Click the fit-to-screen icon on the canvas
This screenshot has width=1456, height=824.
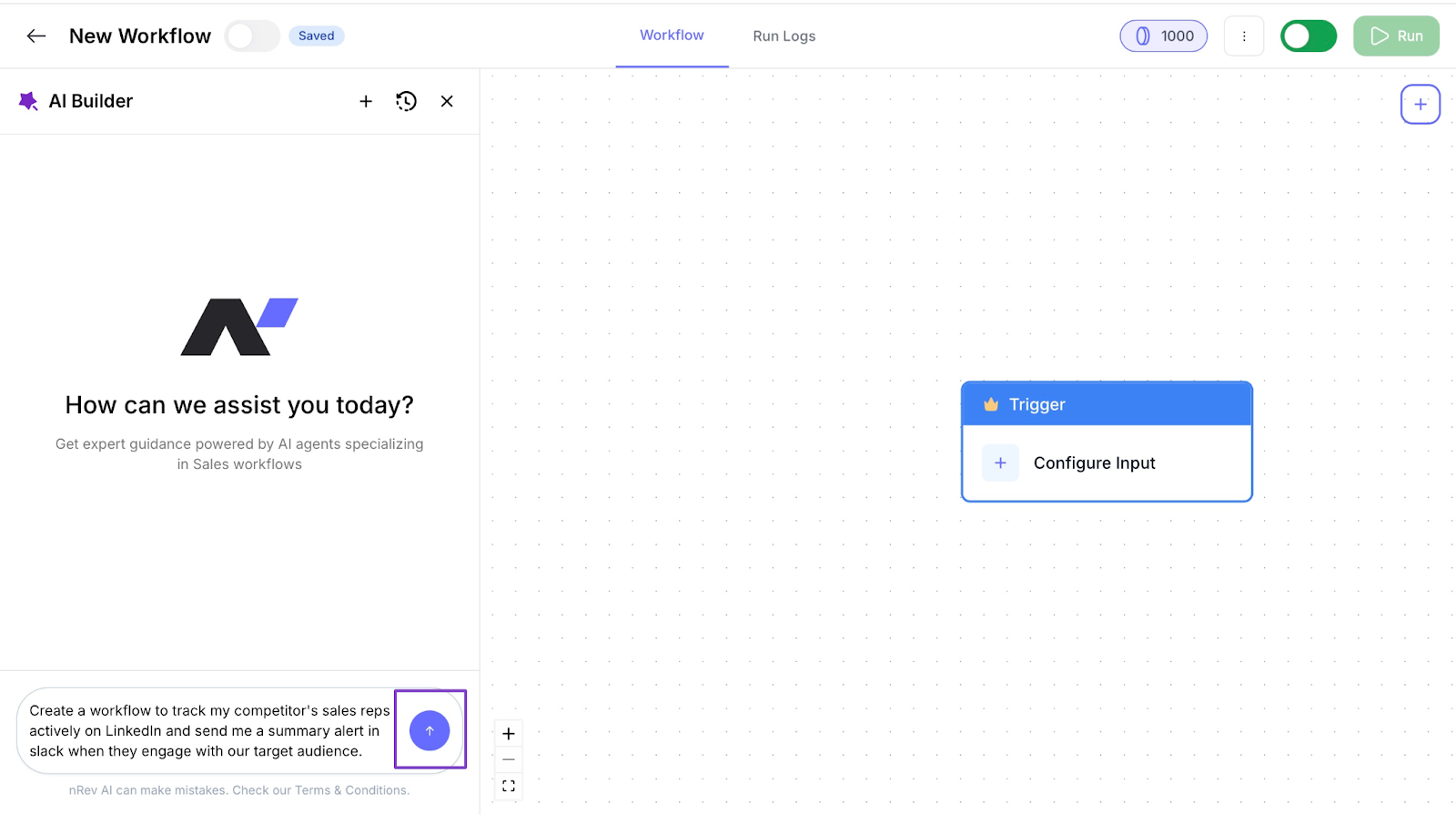tap(509, 785)
